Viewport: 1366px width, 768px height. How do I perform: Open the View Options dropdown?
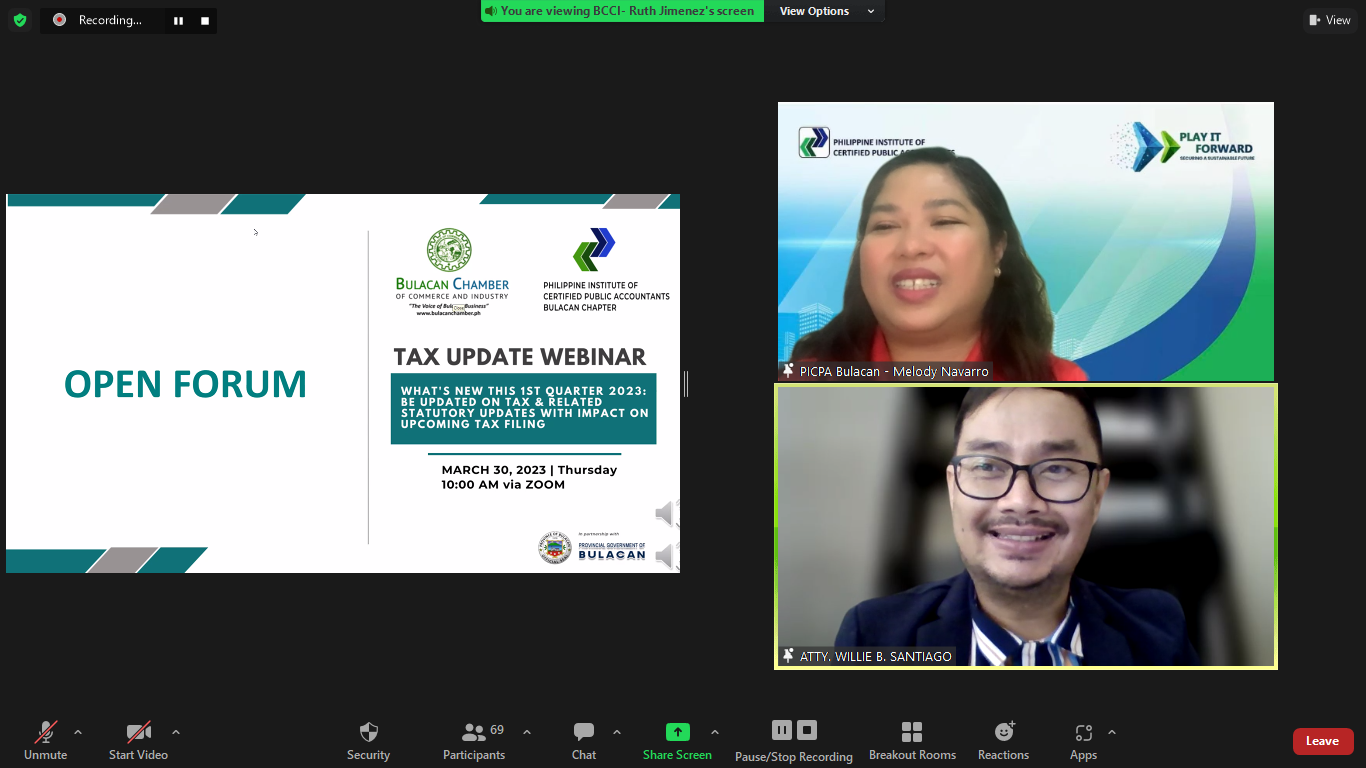coord(827,11)
